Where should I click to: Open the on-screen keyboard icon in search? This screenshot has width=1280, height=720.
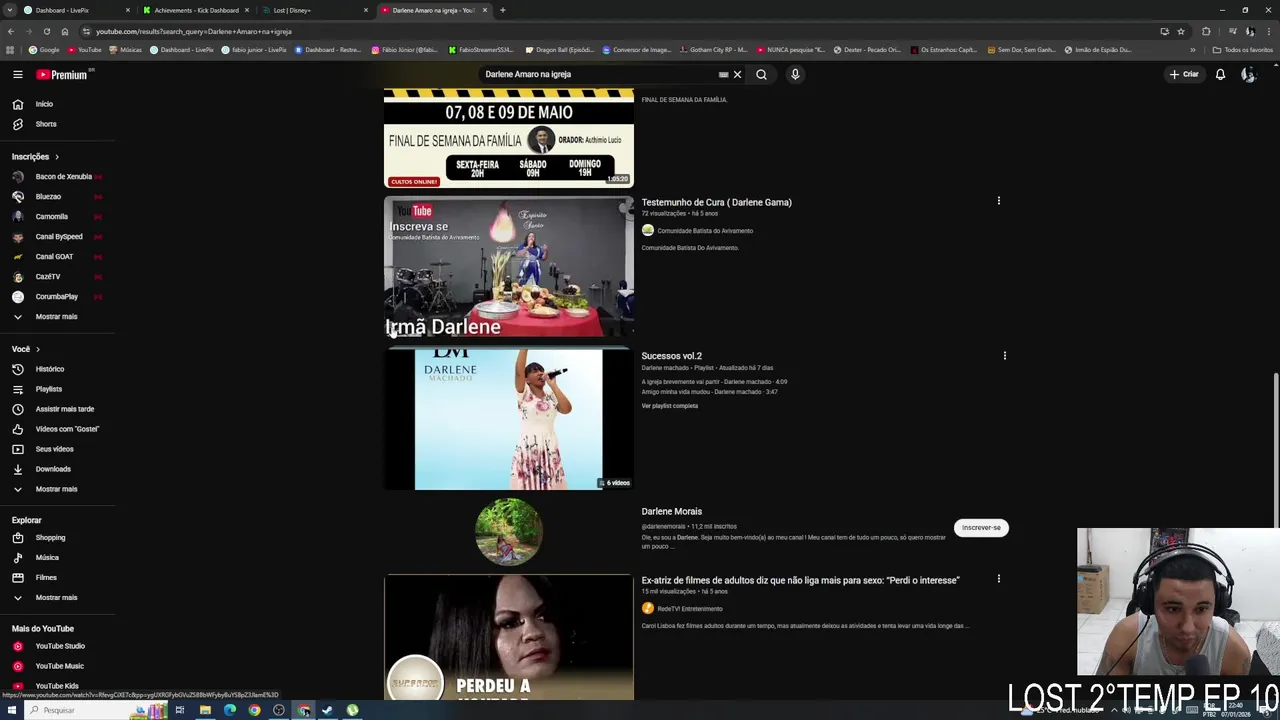point(723,74)
